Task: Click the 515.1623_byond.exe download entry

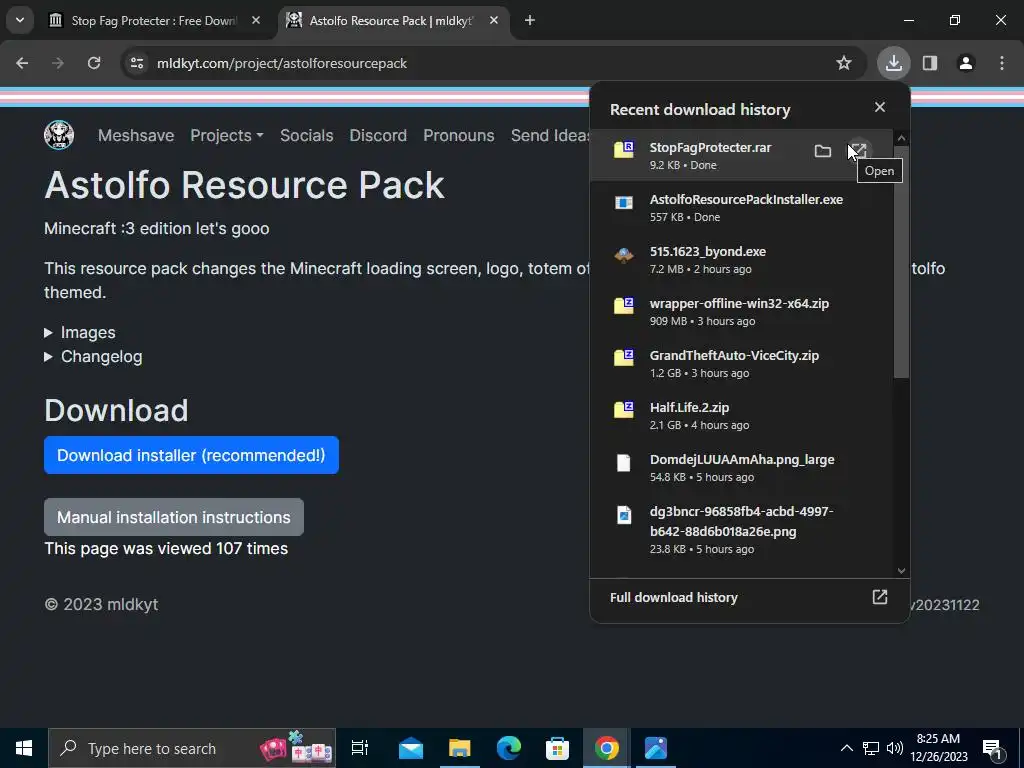Action: [x=741, y=259]
